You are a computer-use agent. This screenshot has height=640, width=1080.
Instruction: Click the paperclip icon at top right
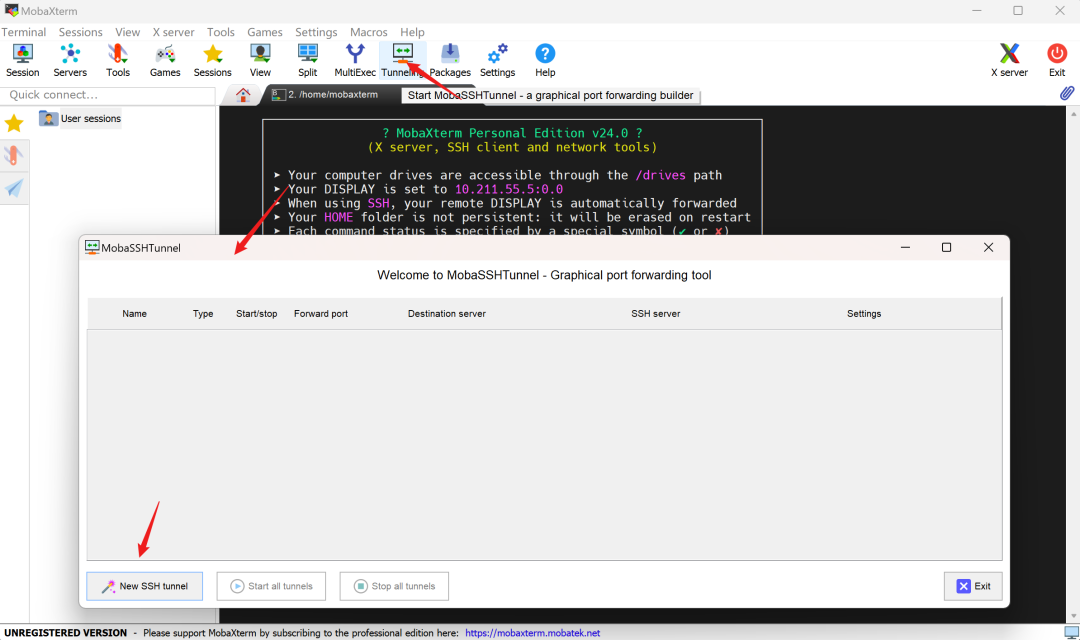1066,93
